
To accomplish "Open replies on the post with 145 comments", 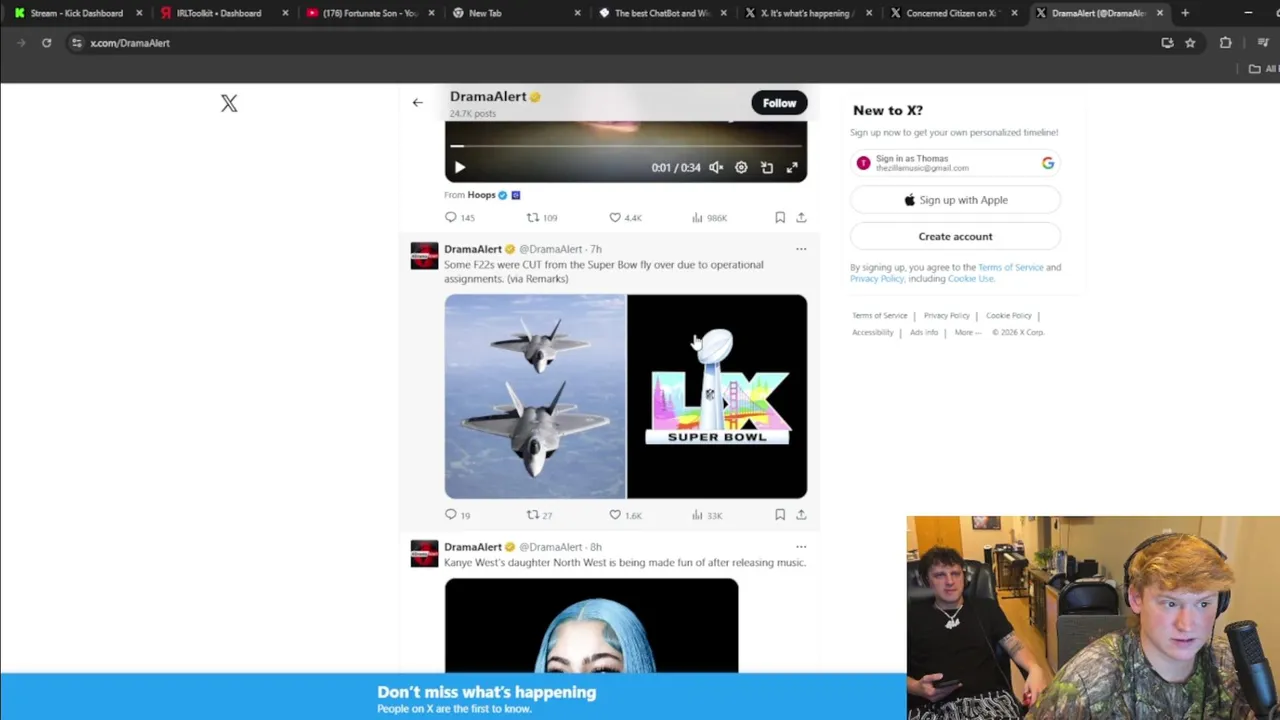I will [460, 217].
